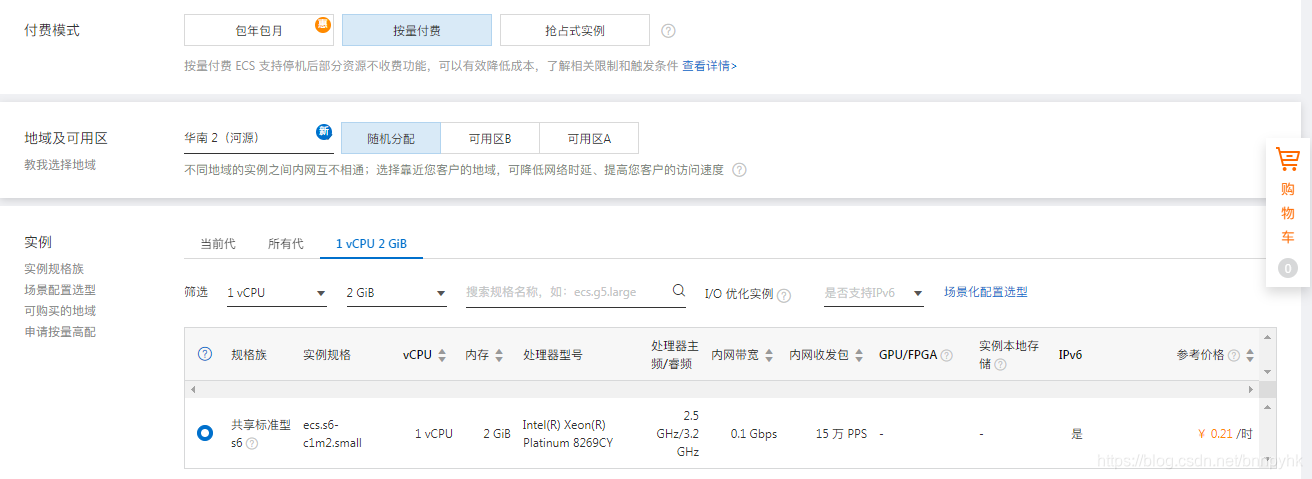Open the 是否支持IPv6 dropdown

874,293
